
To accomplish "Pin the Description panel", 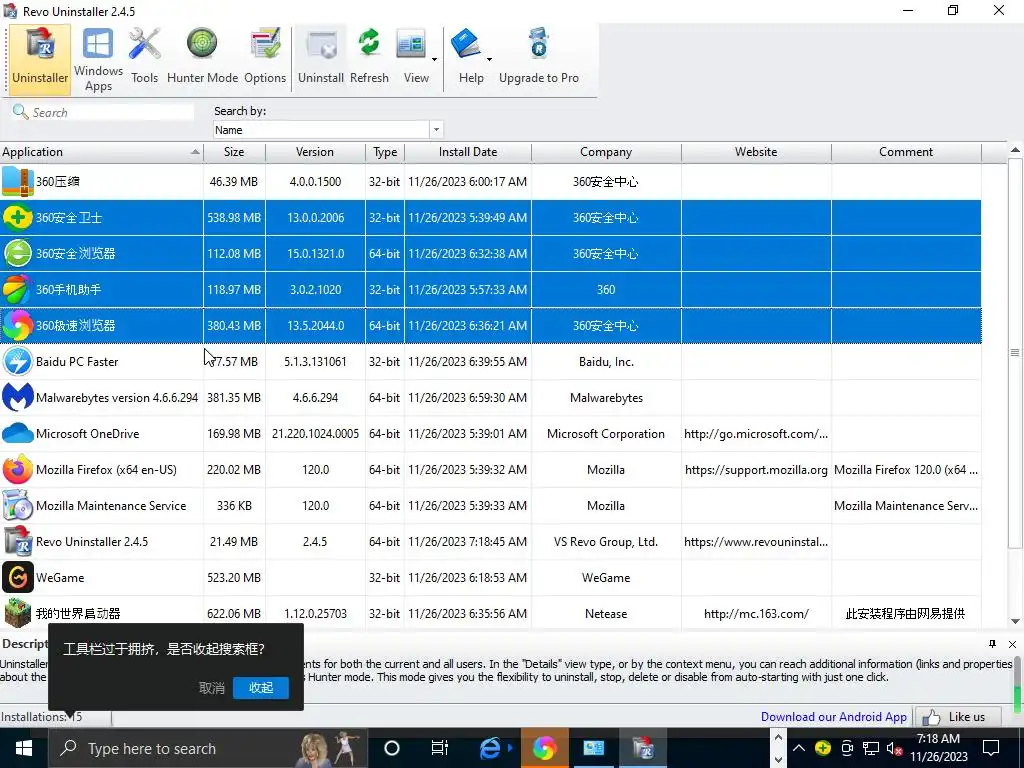I will (x=992, y=644).
